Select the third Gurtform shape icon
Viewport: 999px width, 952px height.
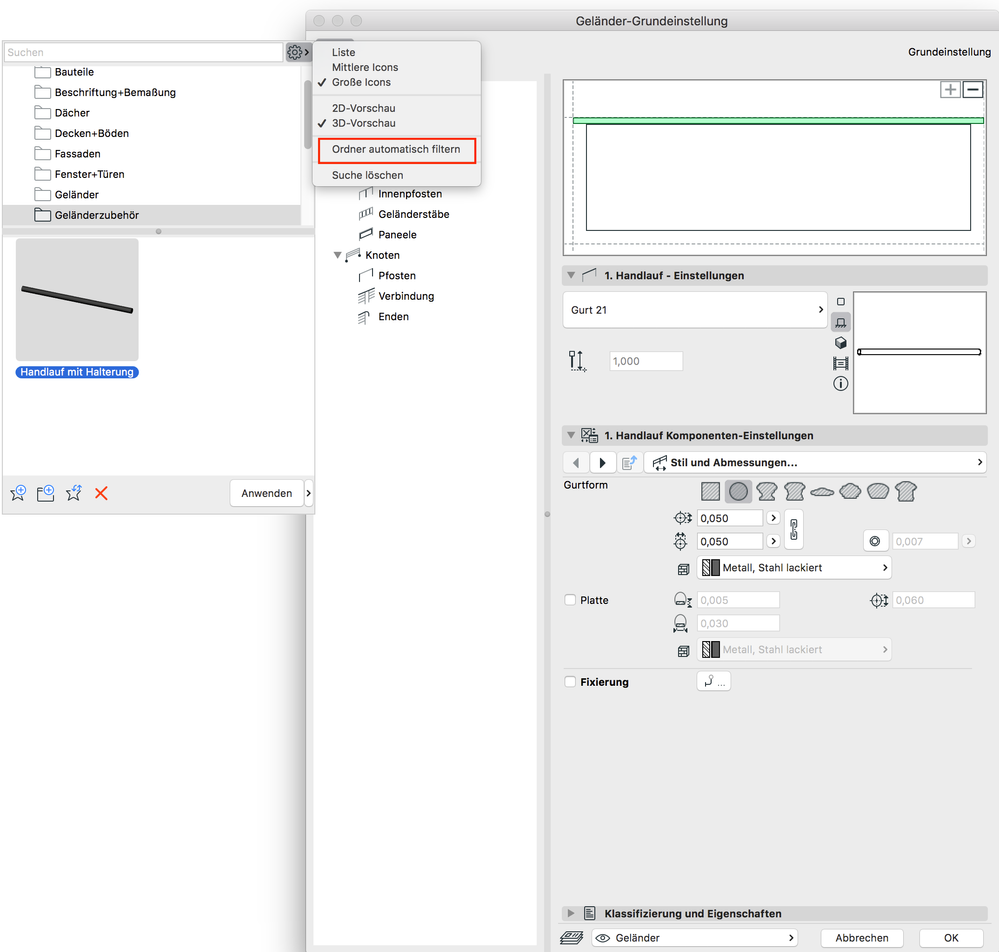click(766, 491)
